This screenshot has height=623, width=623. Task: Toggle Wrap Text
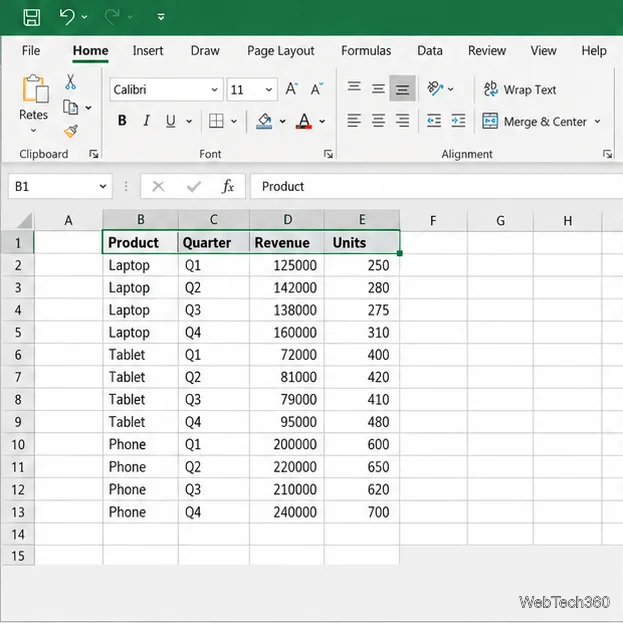(x=520, y=90)
